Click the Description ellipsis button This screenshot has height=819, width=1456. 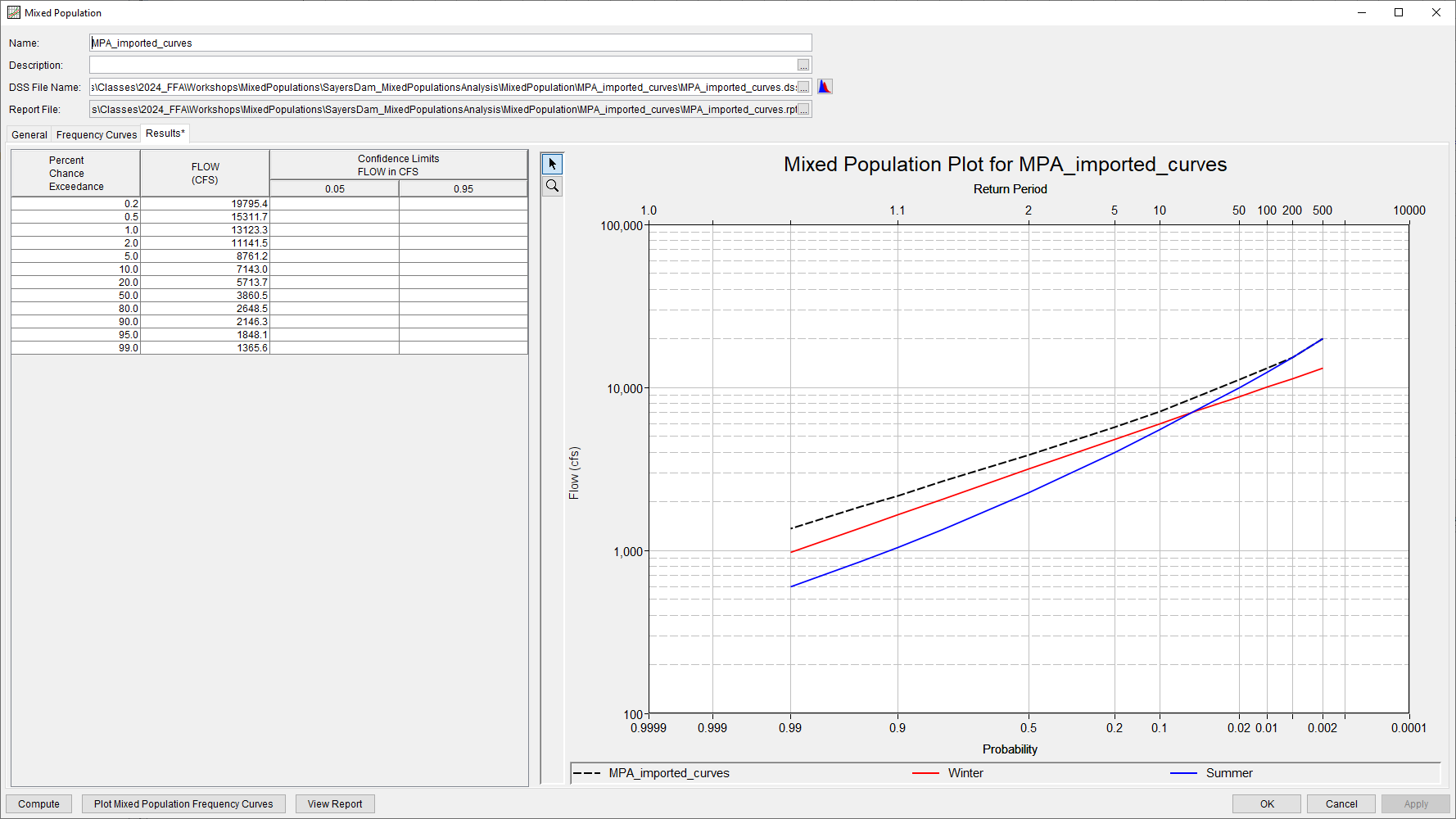803,66
